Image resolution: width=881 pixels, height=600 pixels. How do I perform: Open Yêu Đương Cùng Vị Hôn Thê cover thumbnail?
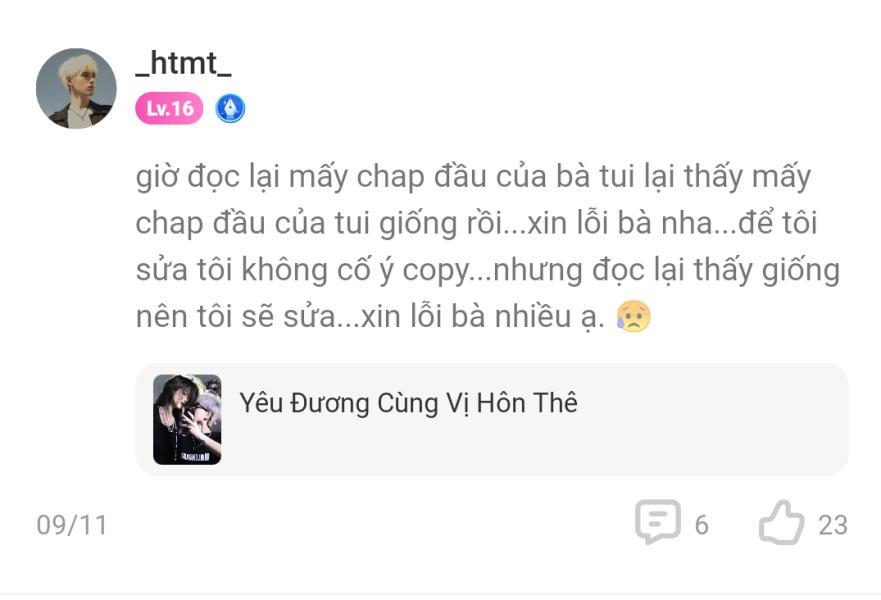coord(187,420)
